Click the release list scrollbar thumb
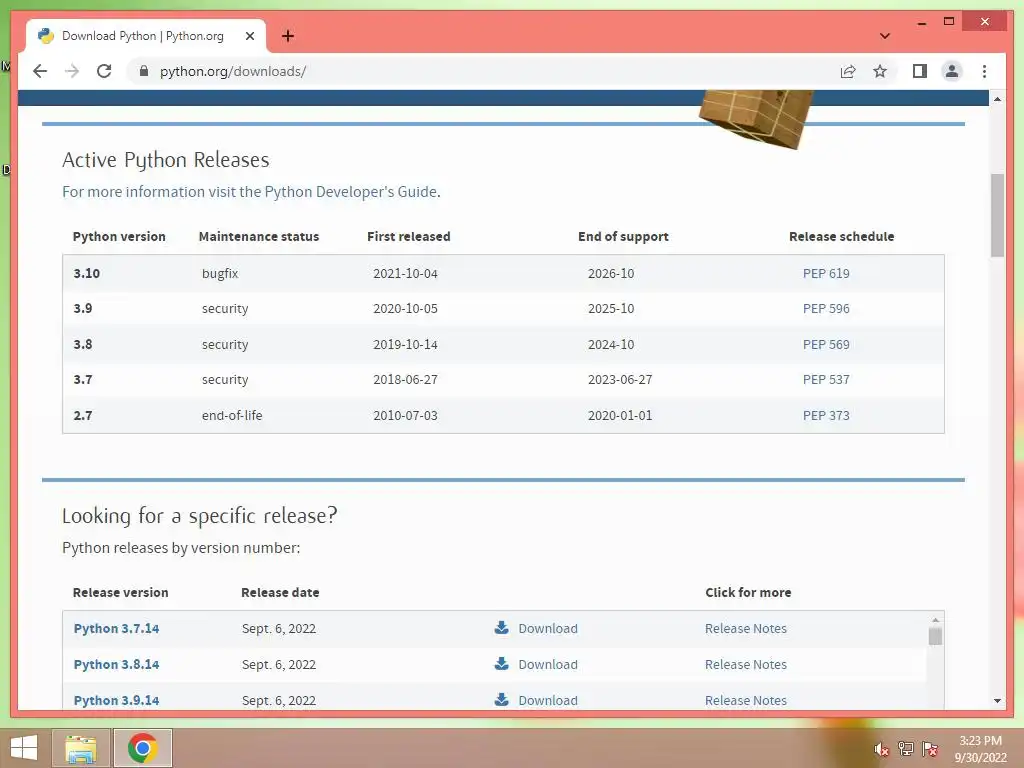The width and height of the screenshot is (1024, 768). (x=935, y=636)
